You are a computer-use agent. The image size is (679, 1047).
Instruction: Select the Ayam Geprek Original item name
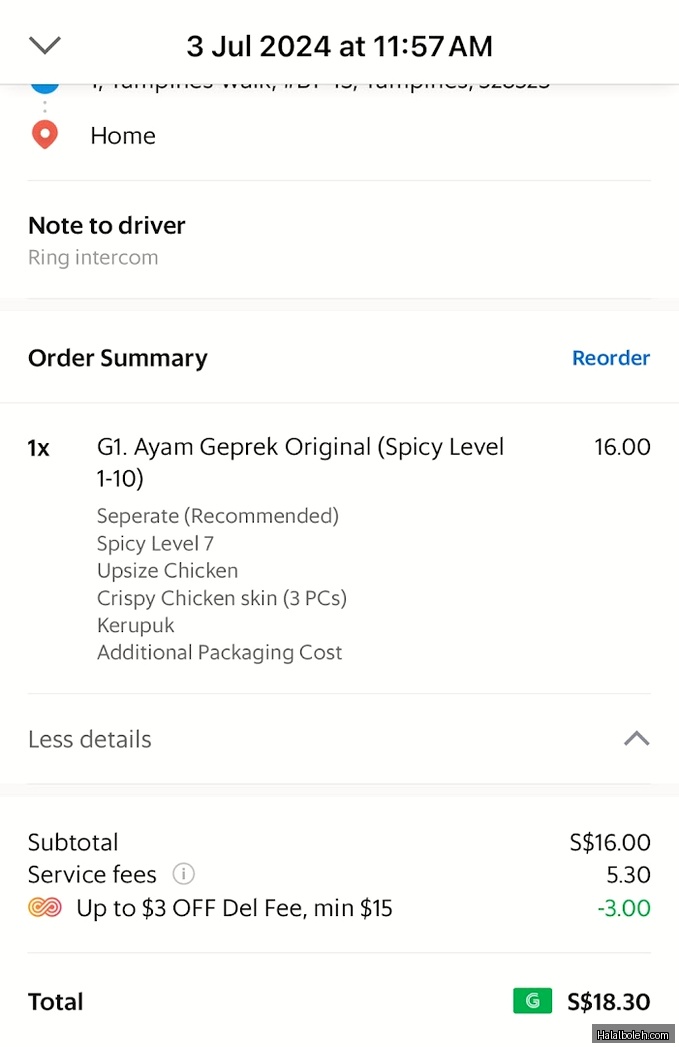click(300, 447)
